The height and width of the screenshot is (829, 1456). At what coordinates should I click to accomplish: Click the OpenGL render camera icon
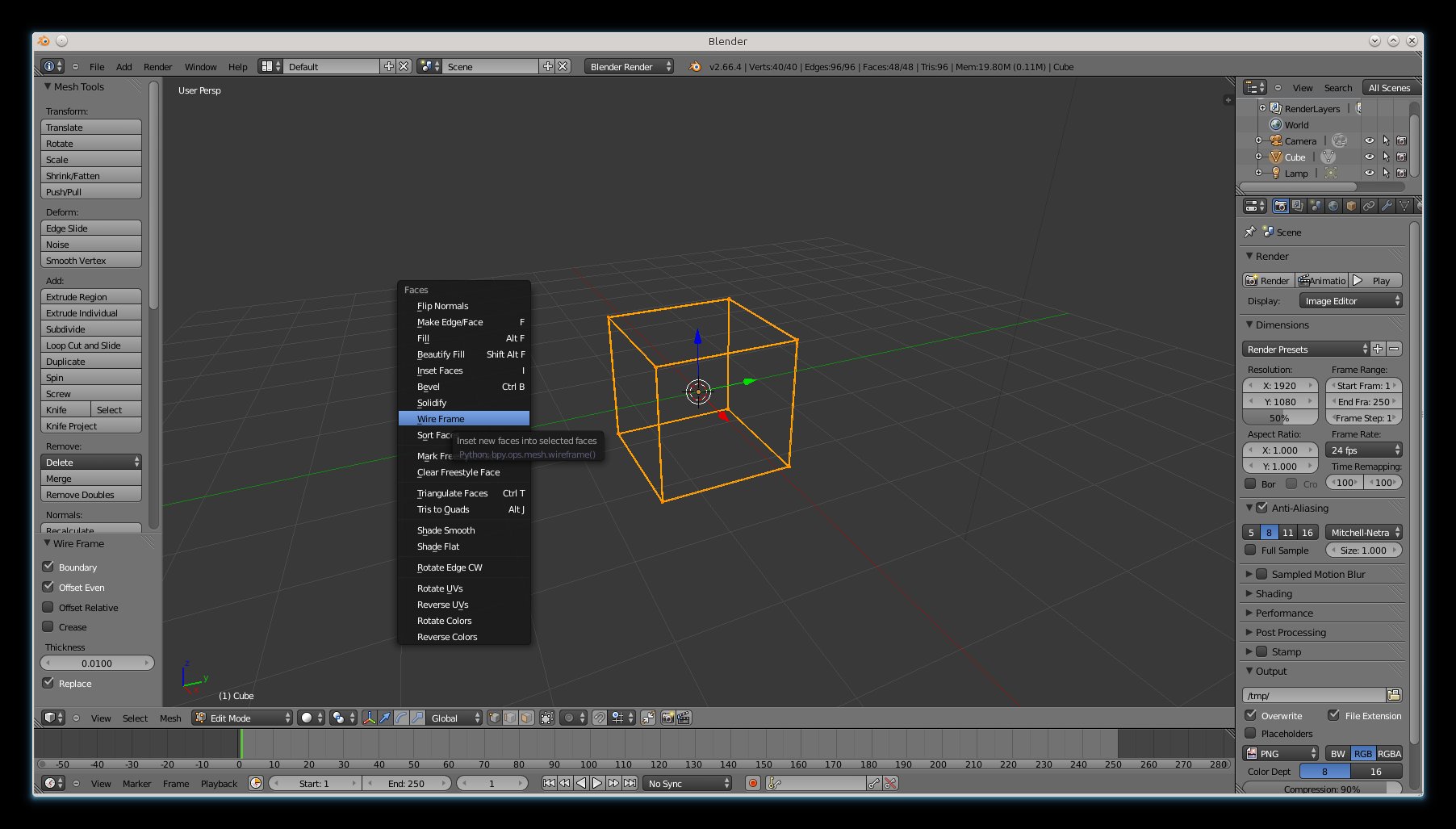point(667,718)
